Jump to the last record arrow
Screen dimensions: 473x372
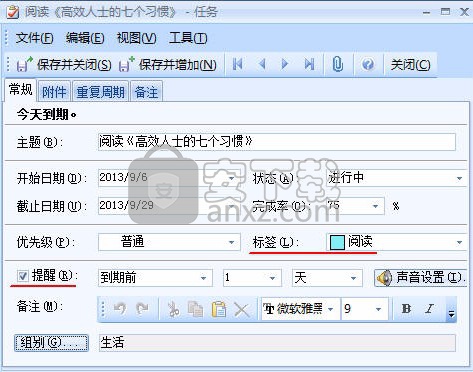309,64
